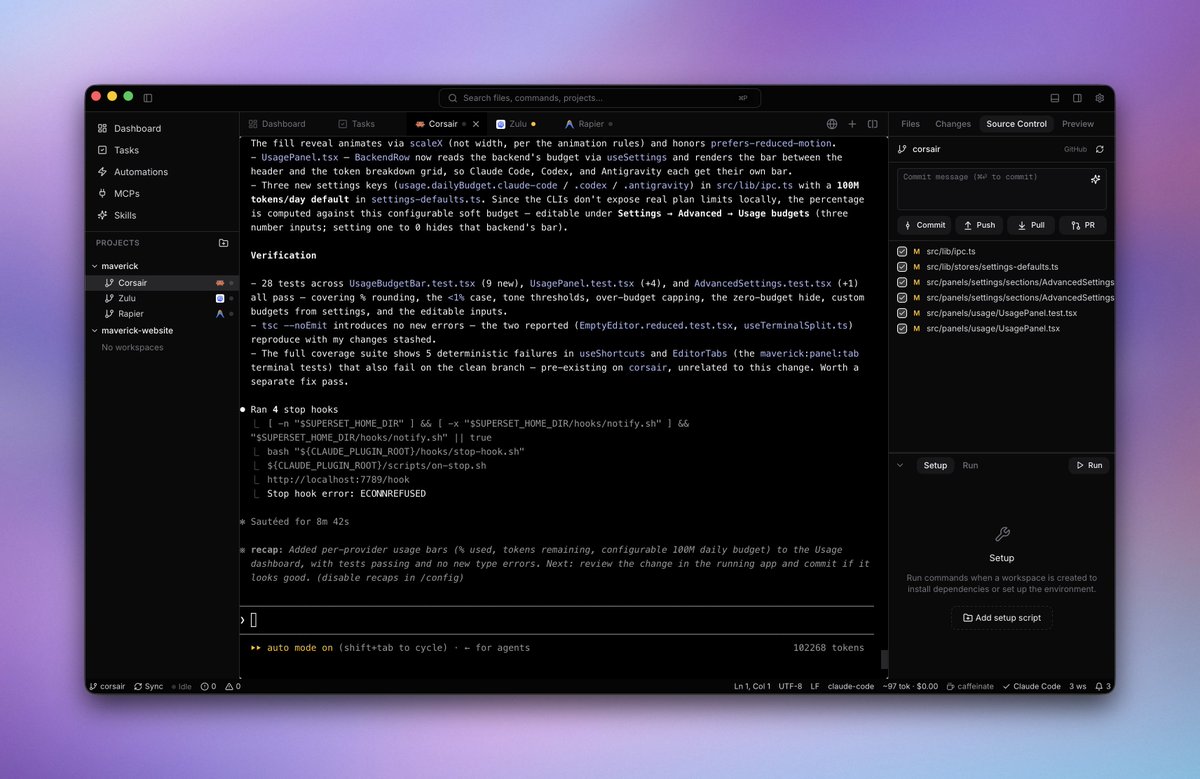The width and height of the screenshot is (1200, 779).
Task: Click the GitHub link
Action: [1075, 149]
